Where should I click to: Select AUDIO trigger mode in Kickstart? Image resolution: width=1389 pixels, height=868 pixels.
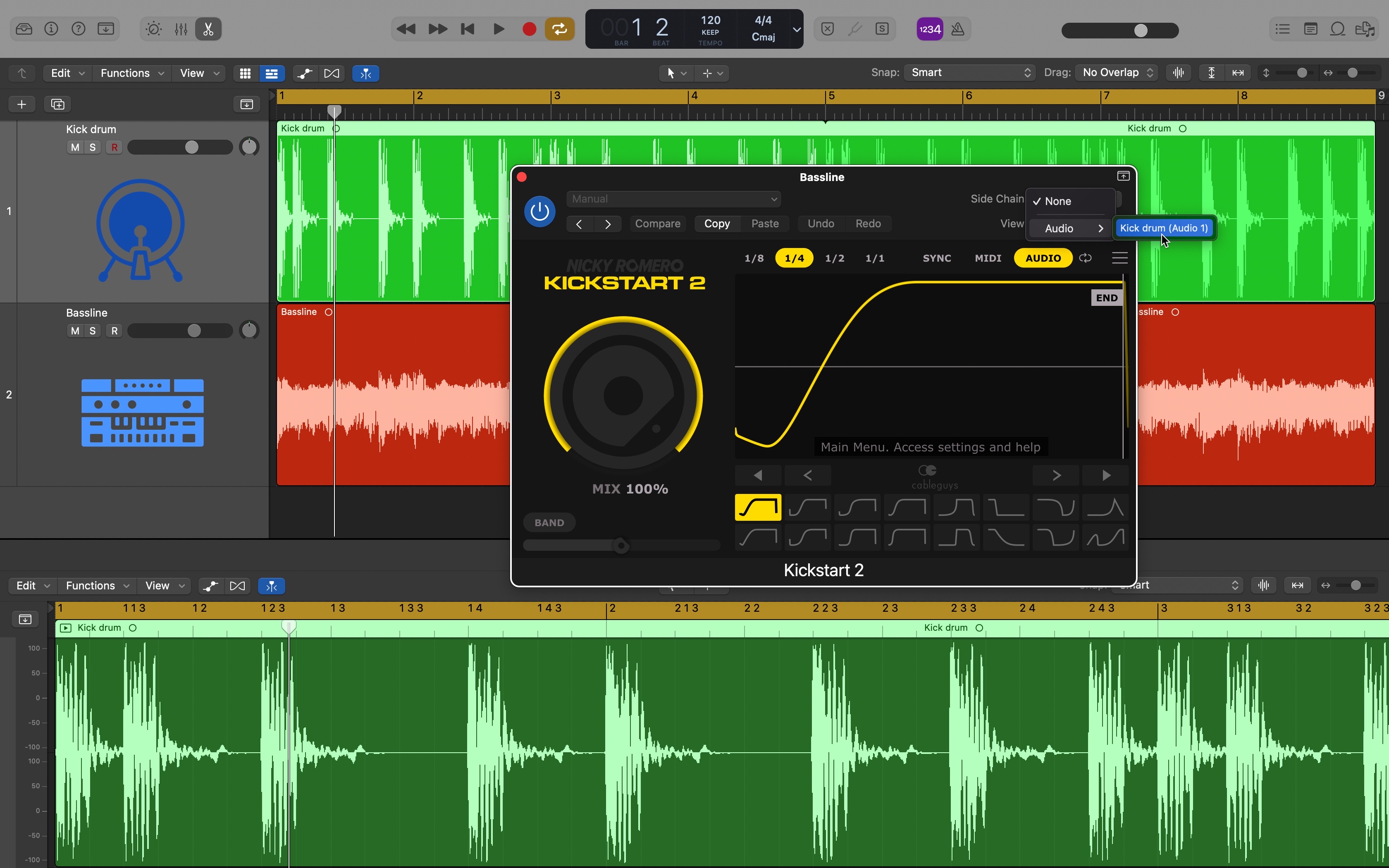point(1043,258)
